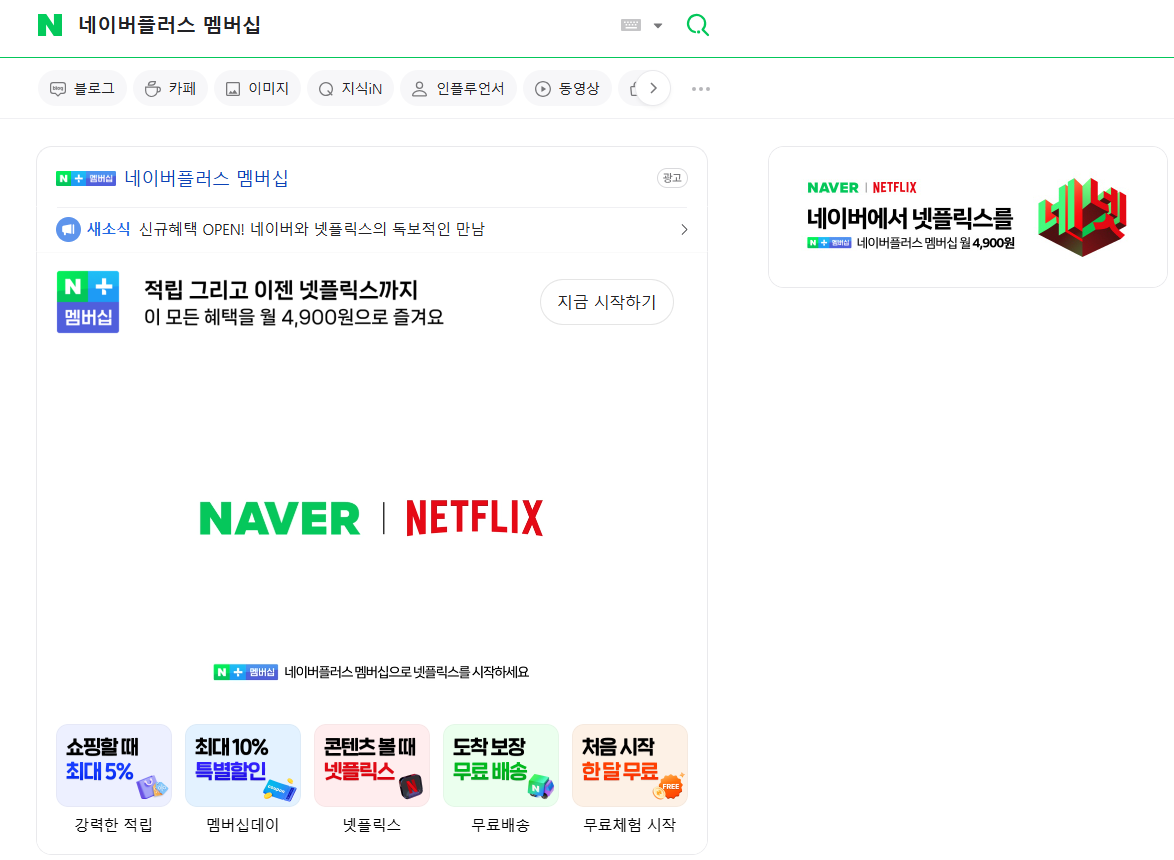Click the 3D 네넷 logo graphic
This screenshot has width=1174, height=860.
1083,216
